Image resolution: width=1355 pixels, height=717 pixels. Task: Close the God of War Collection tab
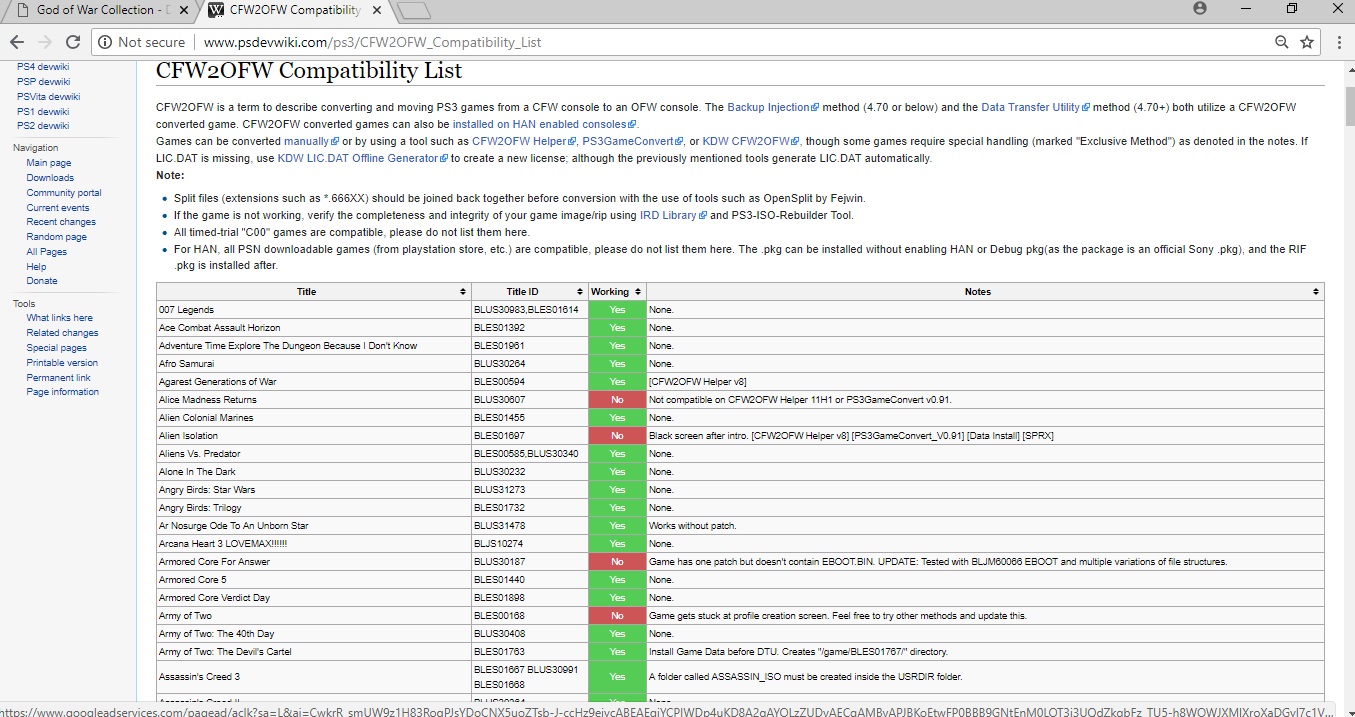(x=182, y=10)
